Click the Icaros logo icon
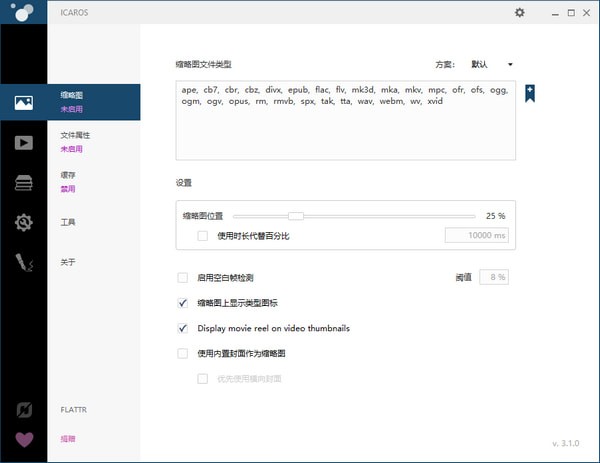 click(x=22, y=11)
